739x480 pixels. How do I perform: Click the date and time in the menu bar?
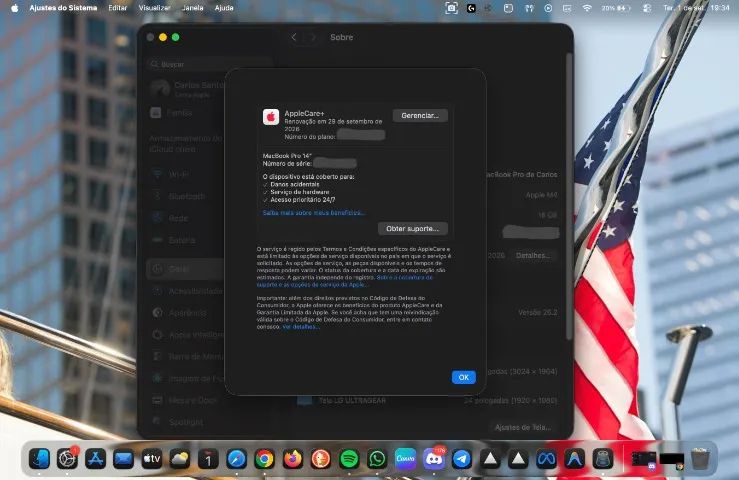point(696,8)
